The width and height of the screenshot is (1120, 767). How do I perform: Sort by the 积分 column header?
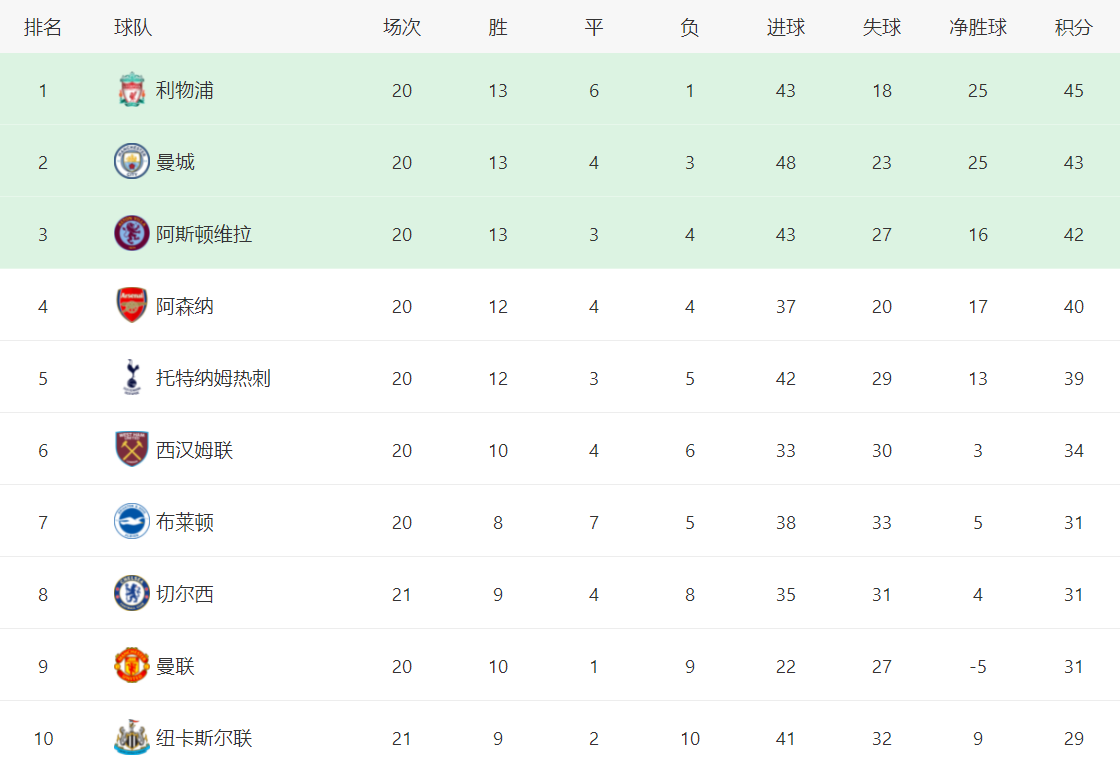1074,28
